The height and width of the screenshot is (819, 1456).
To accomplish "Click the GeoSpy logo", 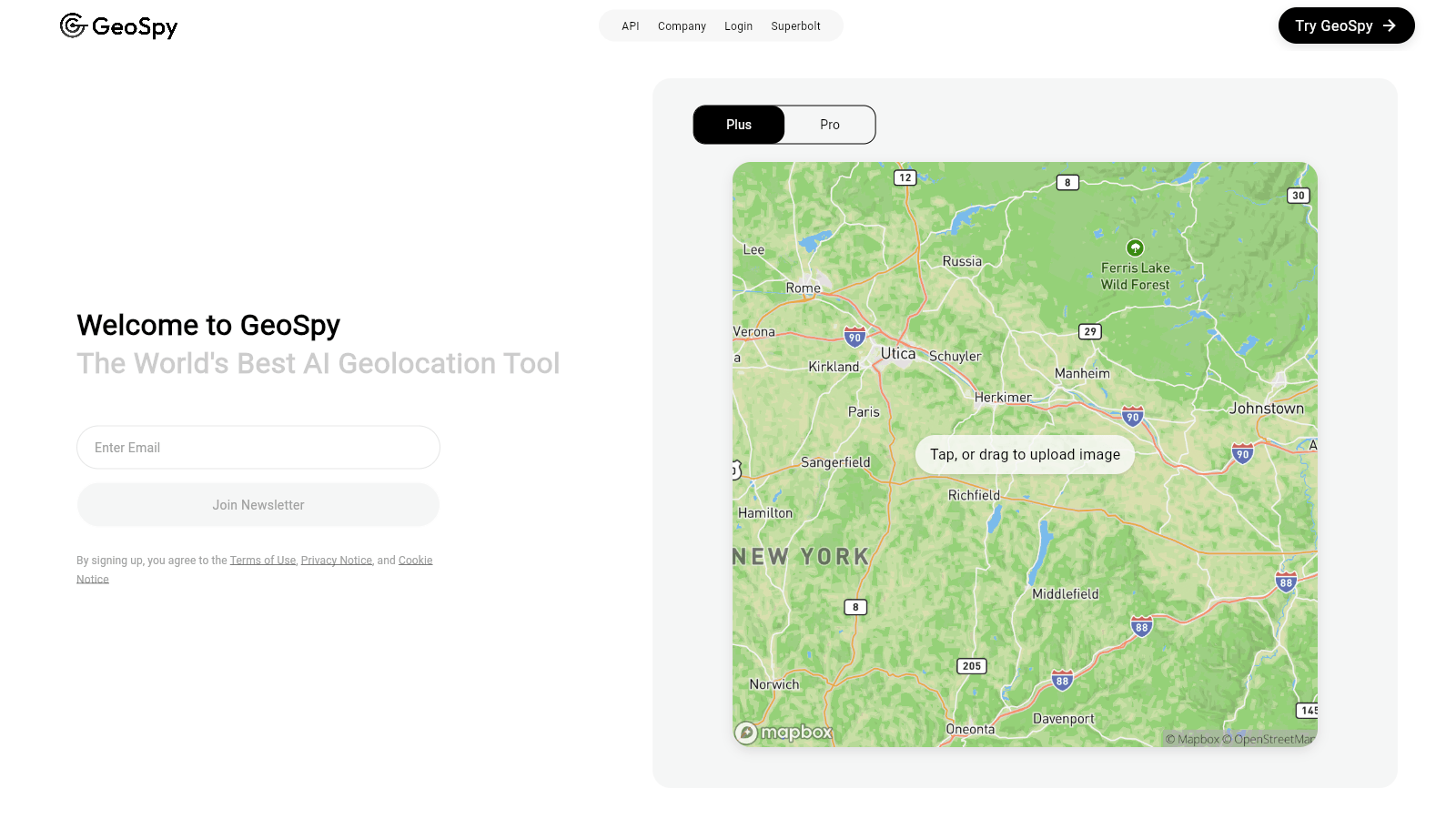I will pyautogui.click(x=118, y=26).
